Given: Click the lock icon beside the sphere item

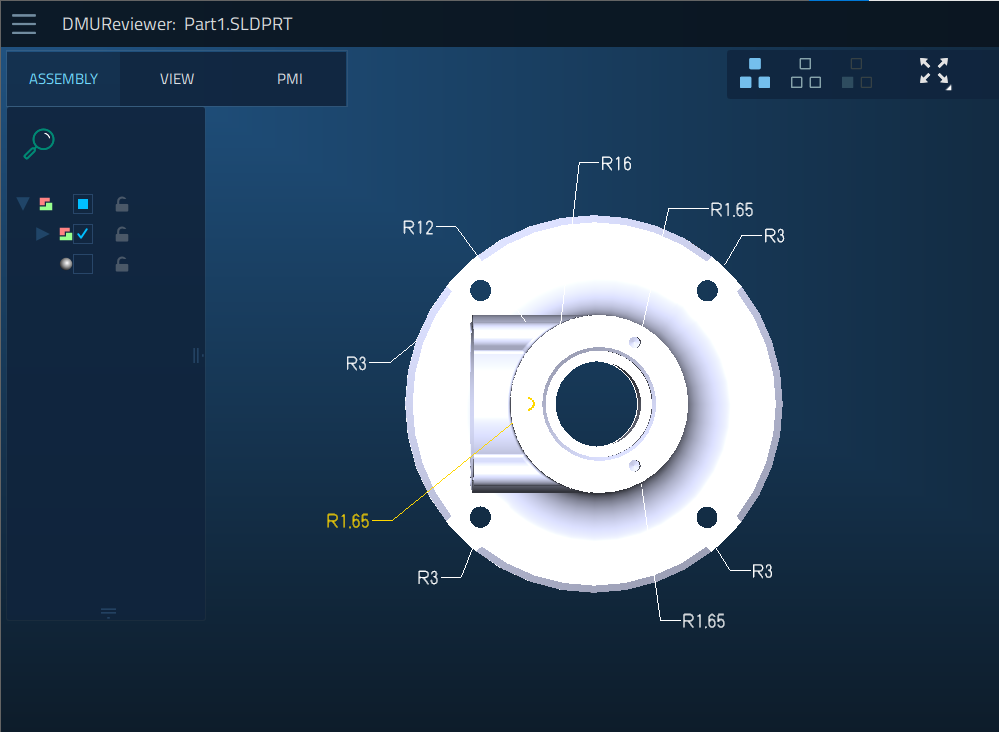Looking at the screenshot, I should [x=122, y=264].
